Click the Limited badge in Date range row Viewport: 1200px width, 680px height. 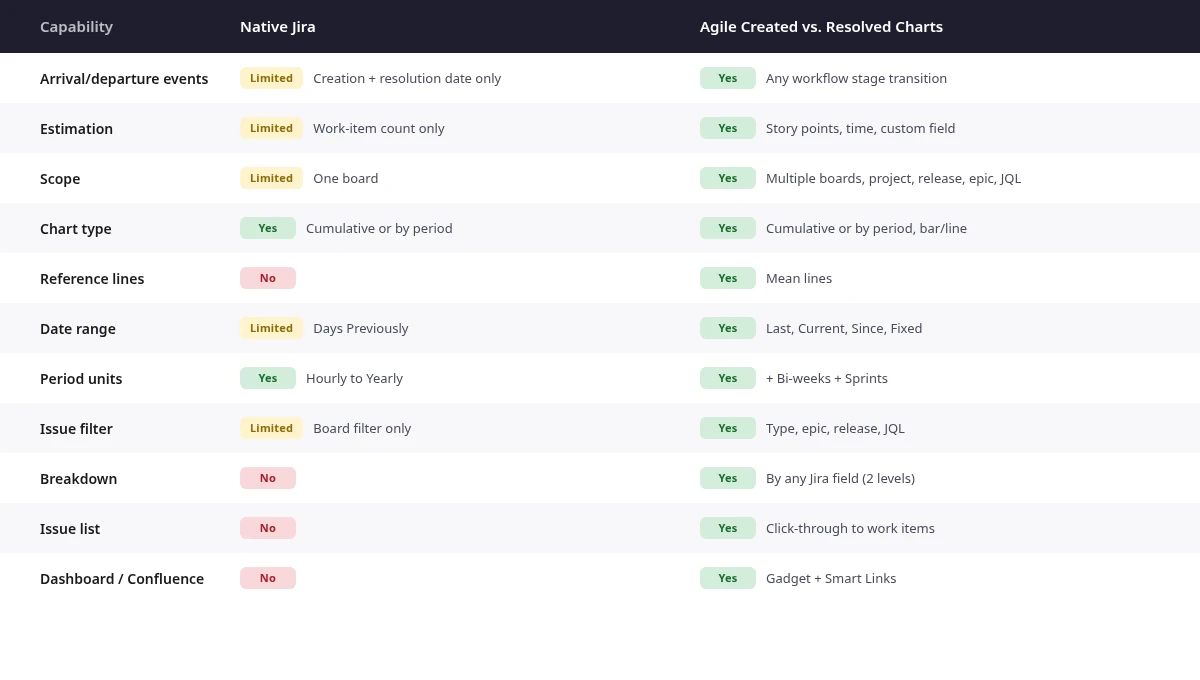coord(271,328)
